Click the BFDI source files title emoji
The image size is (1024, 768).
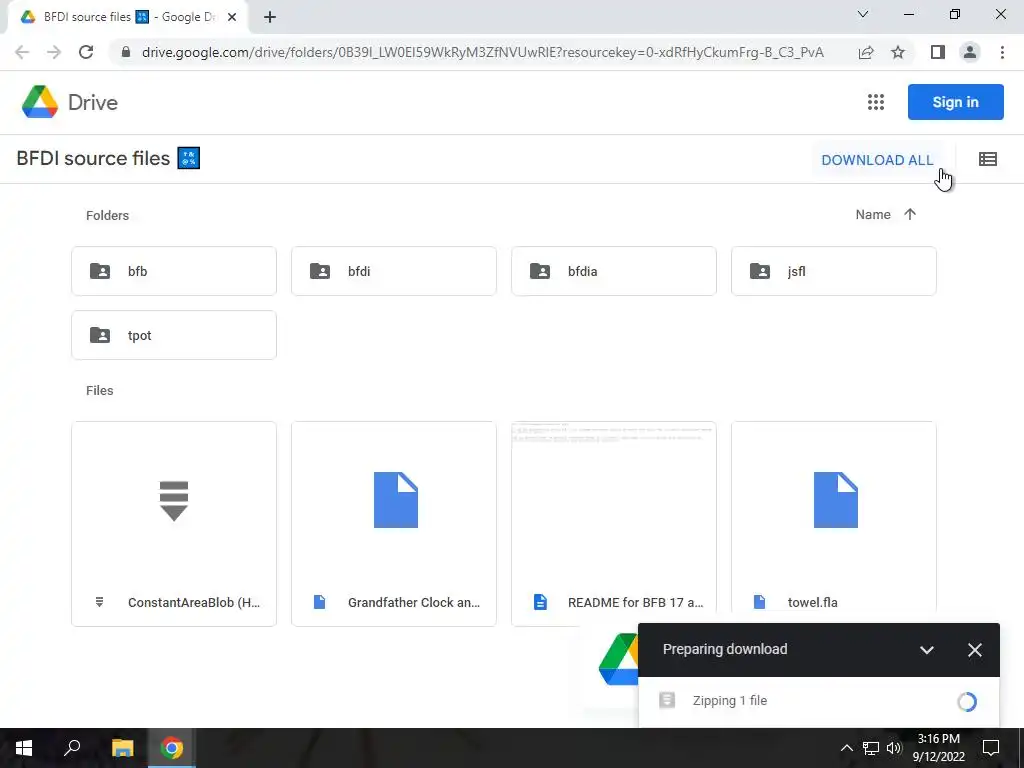click(189, 158)
